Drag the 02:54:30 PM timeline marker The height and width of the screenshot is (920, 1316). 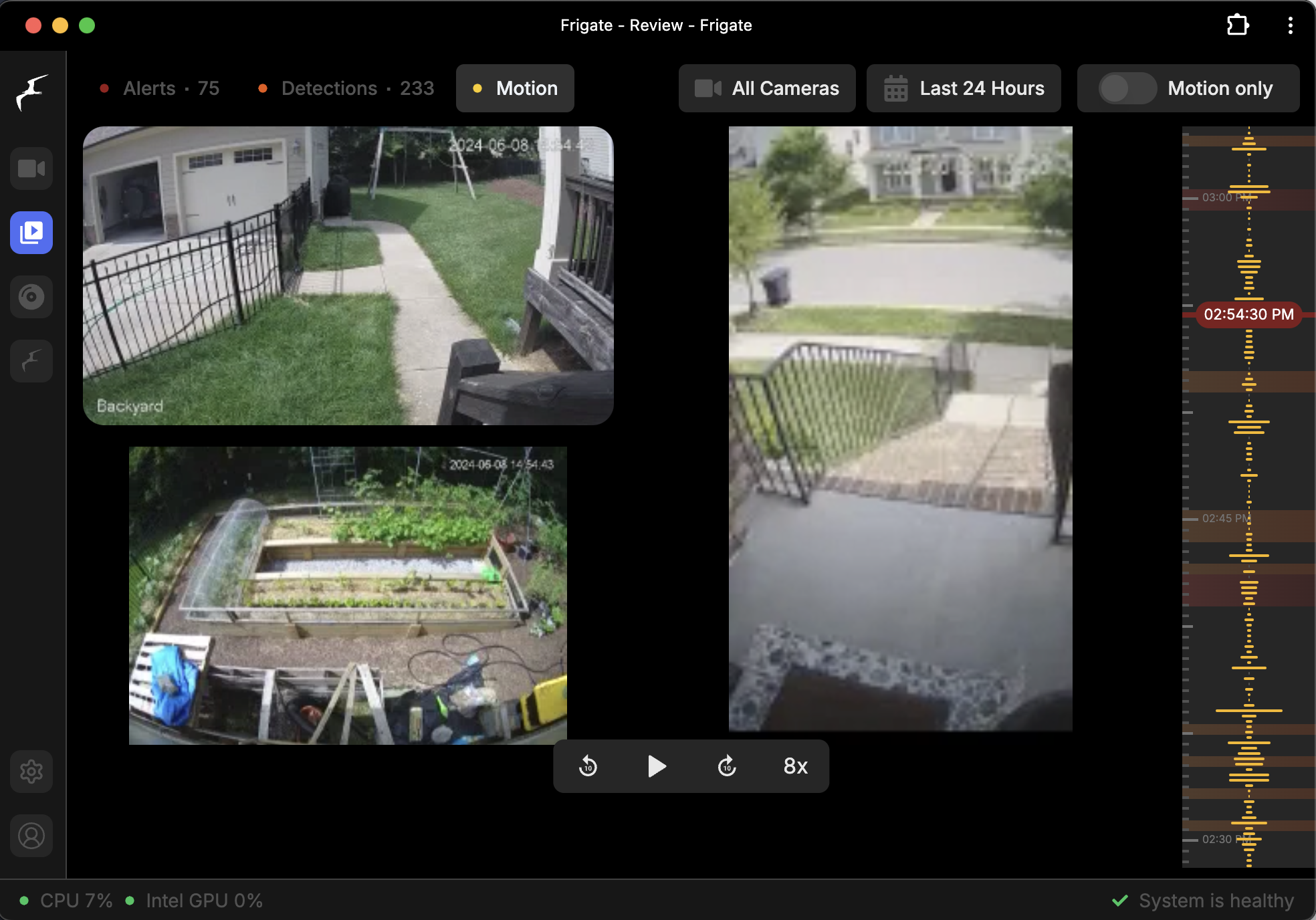point(1248,313)
